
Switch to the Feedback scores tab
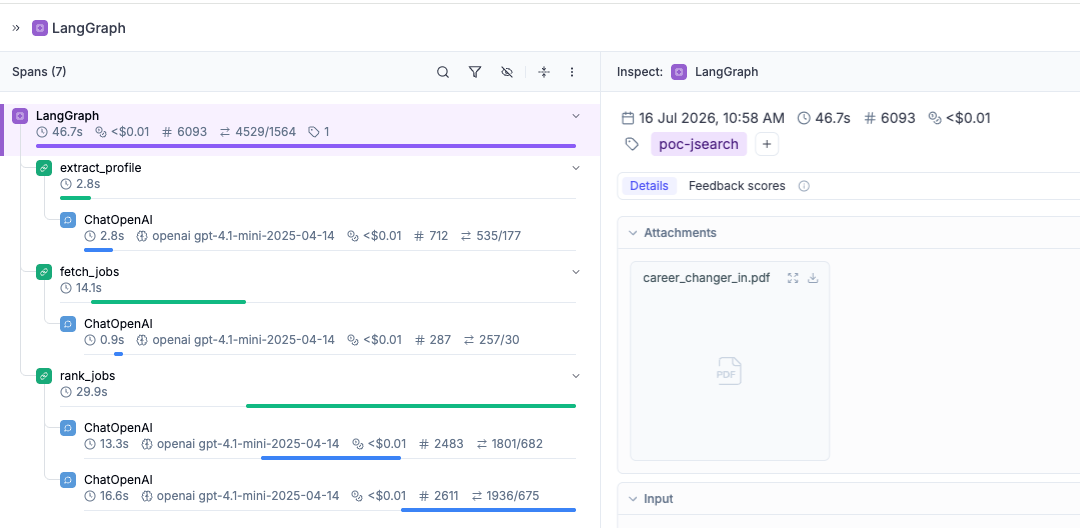[737, 186]
